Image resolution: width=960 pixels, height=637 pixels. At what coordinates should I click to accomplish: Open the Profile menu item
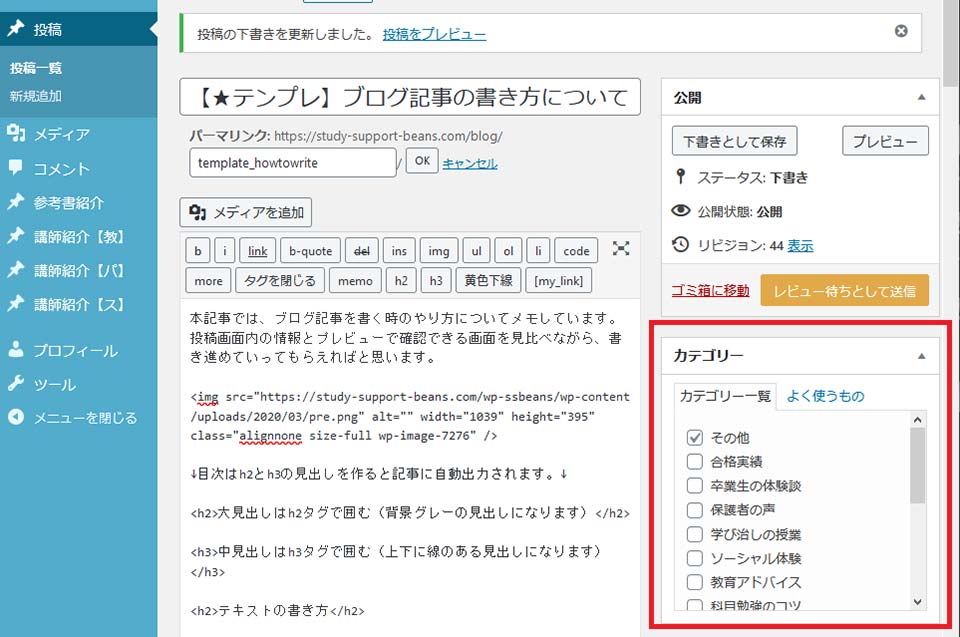pyautogui.click(x=75, y=351)
